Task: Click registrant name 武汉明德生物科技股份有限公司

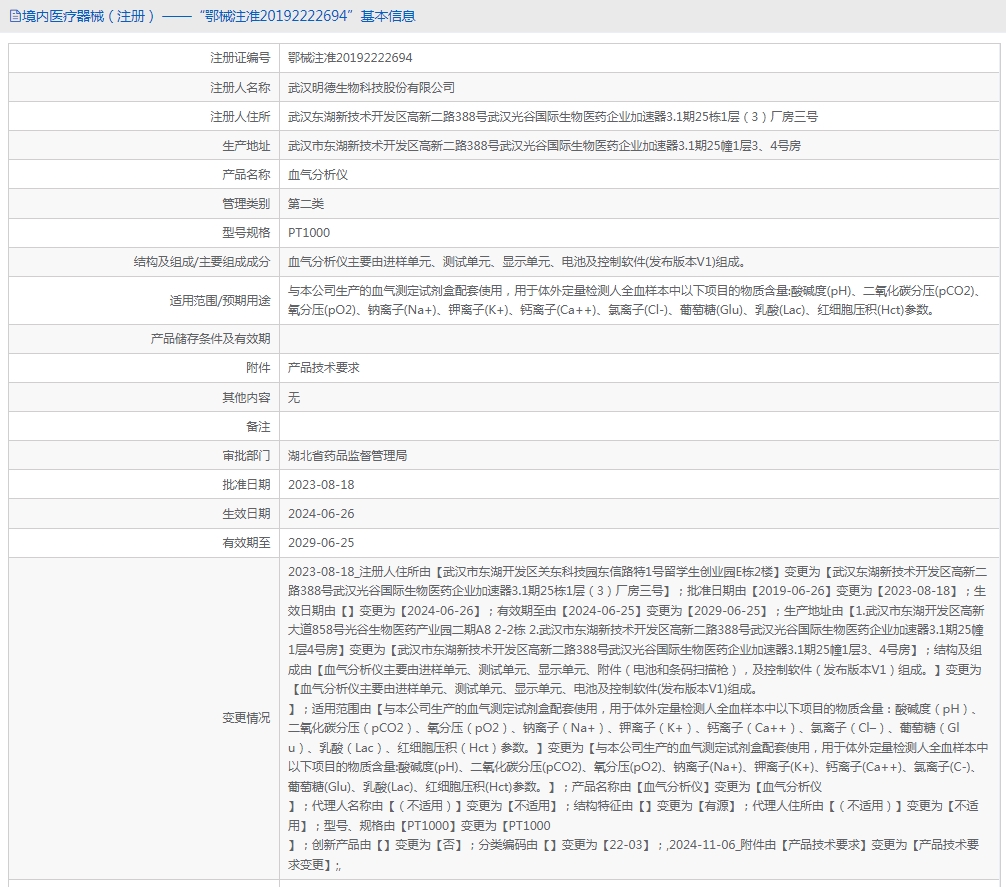Action: (x=371, y=87)
